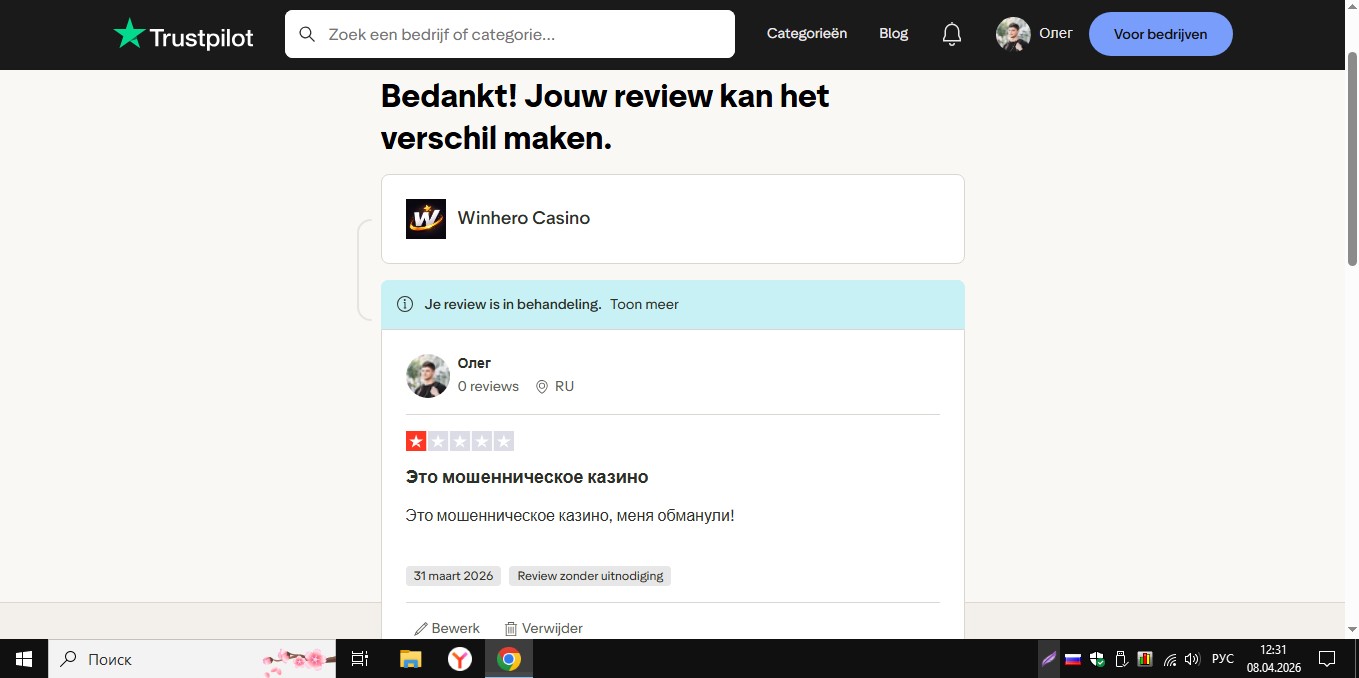Screen dimensions: 1359x678
Task: Click the Bewerk pencil edit icon
Action: coord(421,629)
